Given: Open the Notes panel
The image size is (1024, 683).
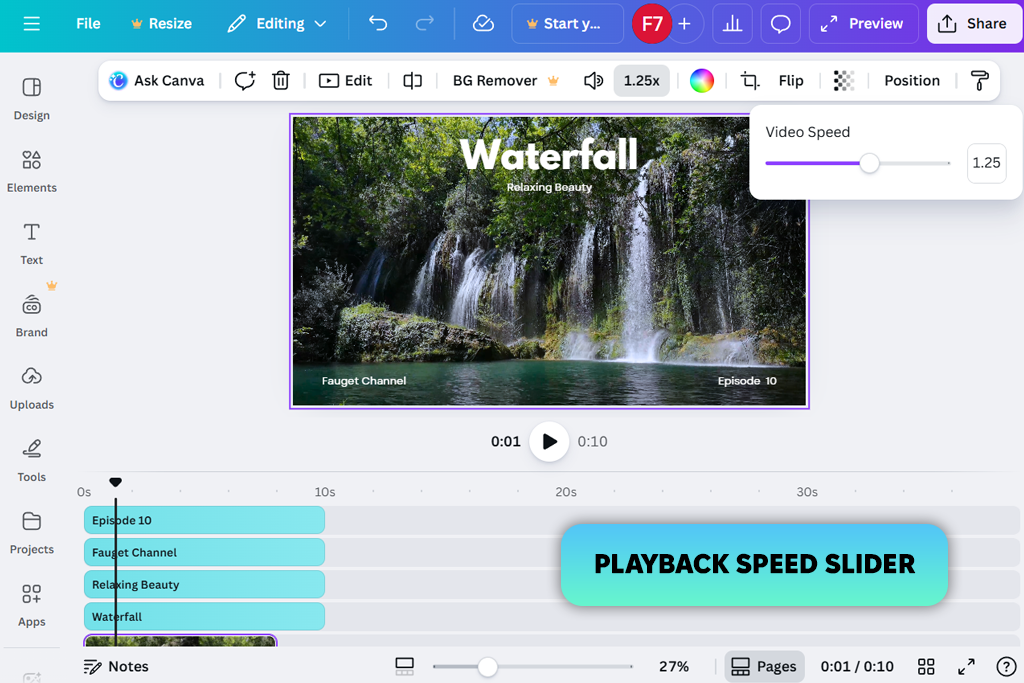Looking at the screenshot, I should [116, 667].
